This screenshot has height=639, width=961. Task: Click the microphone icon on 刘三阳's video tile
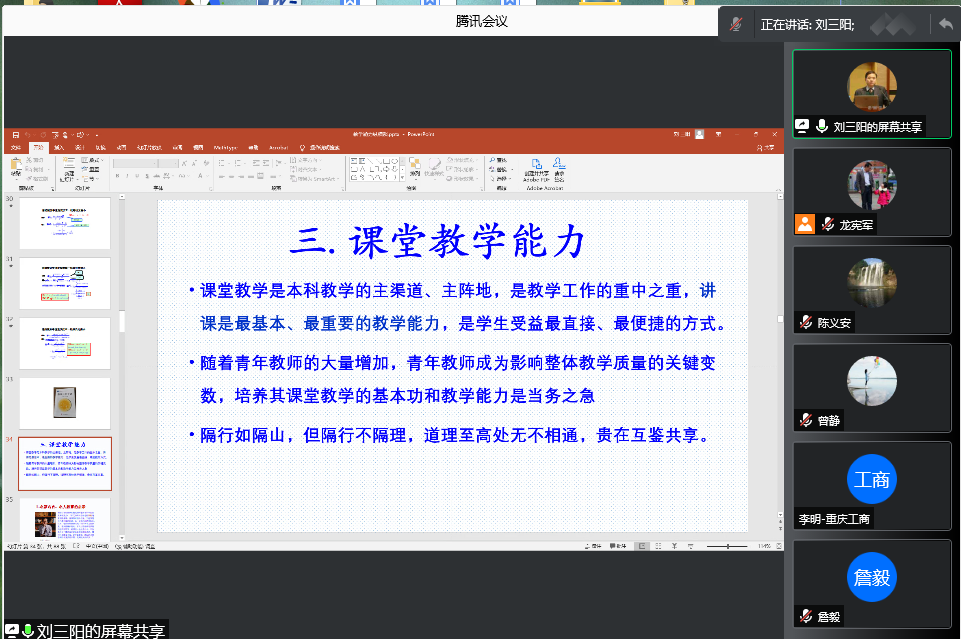tap(822, 126)
